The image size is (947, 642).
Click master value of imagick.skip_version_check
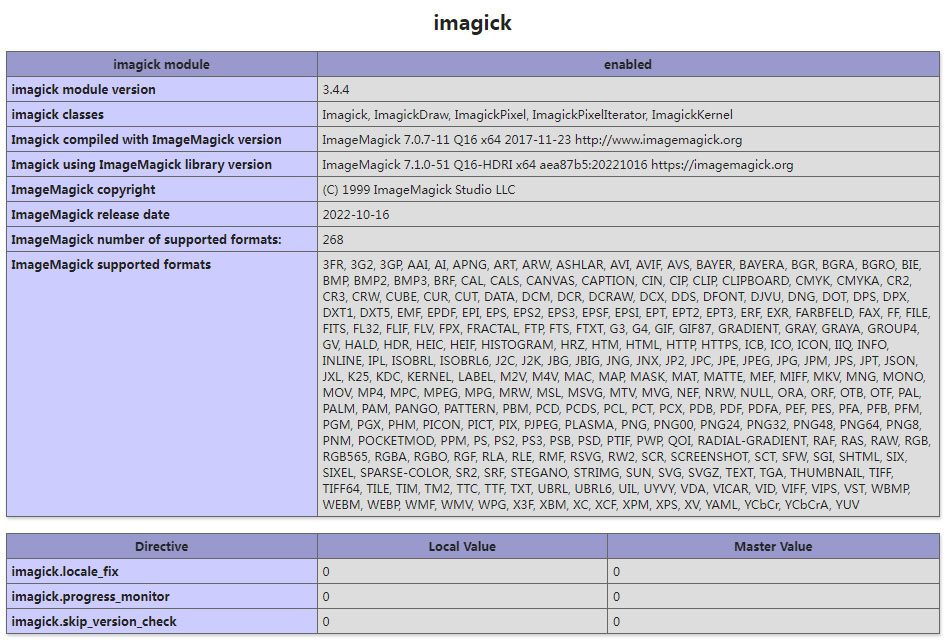tap(617, 621)
